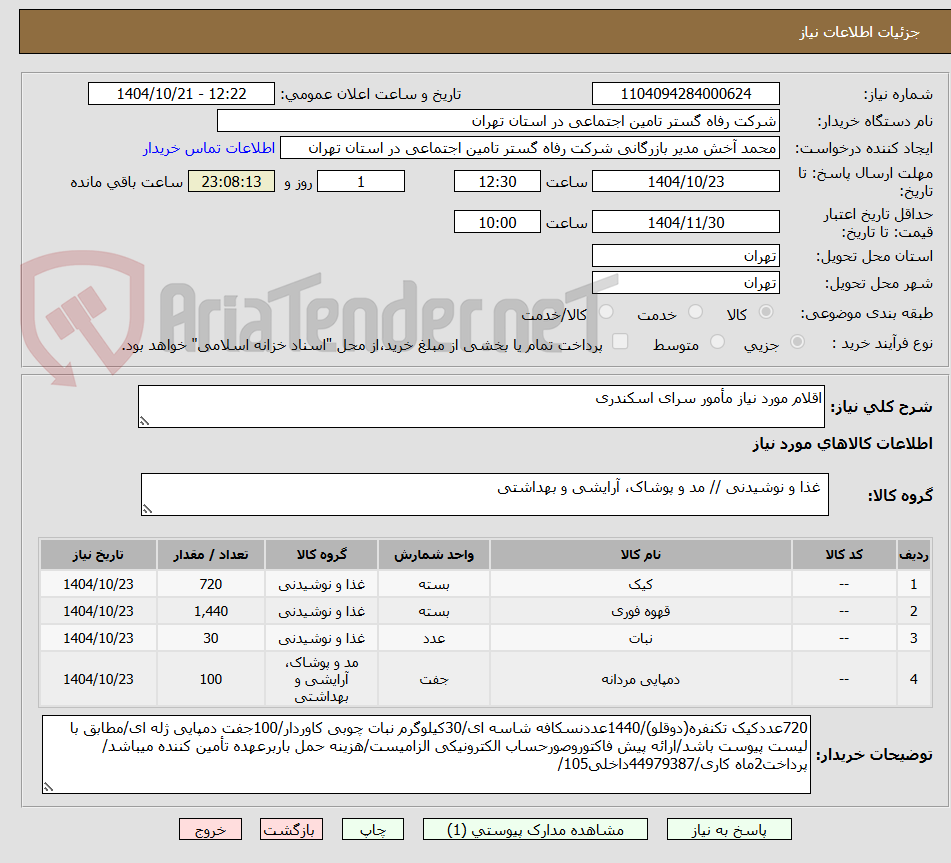Click the توضیحات خریدار text area
The image size is (951, 863).
426,754
